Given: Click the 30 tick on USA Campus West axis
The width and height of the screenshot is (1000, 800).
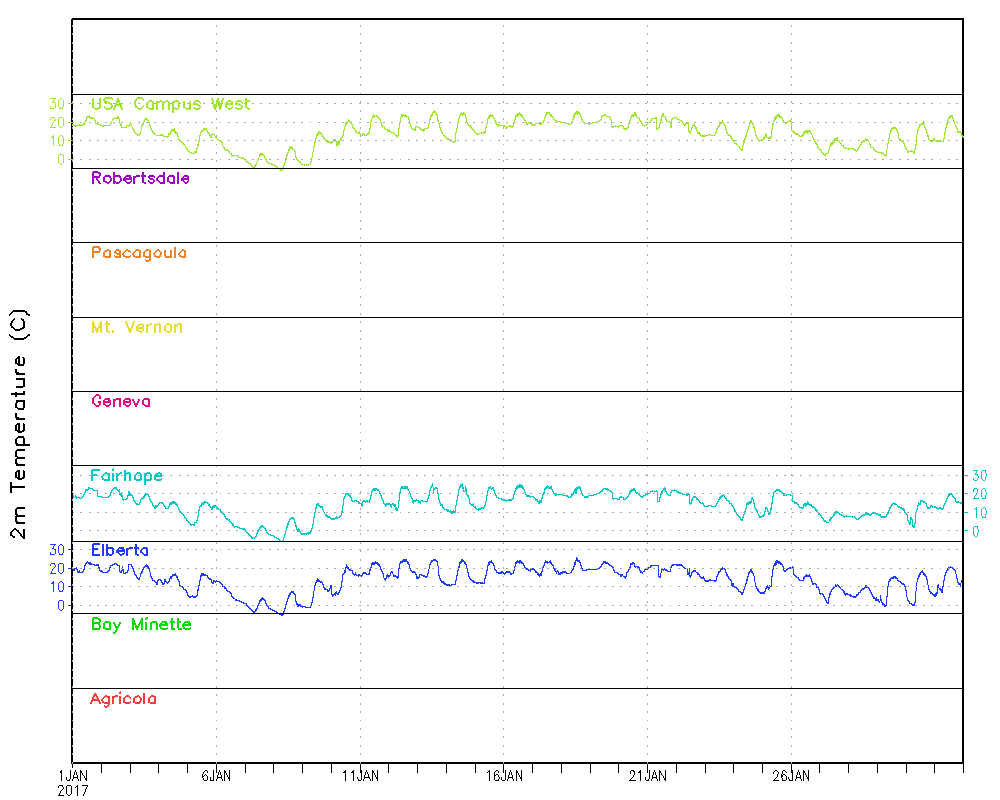Looking at the screenshot, I should click(56, 104).
